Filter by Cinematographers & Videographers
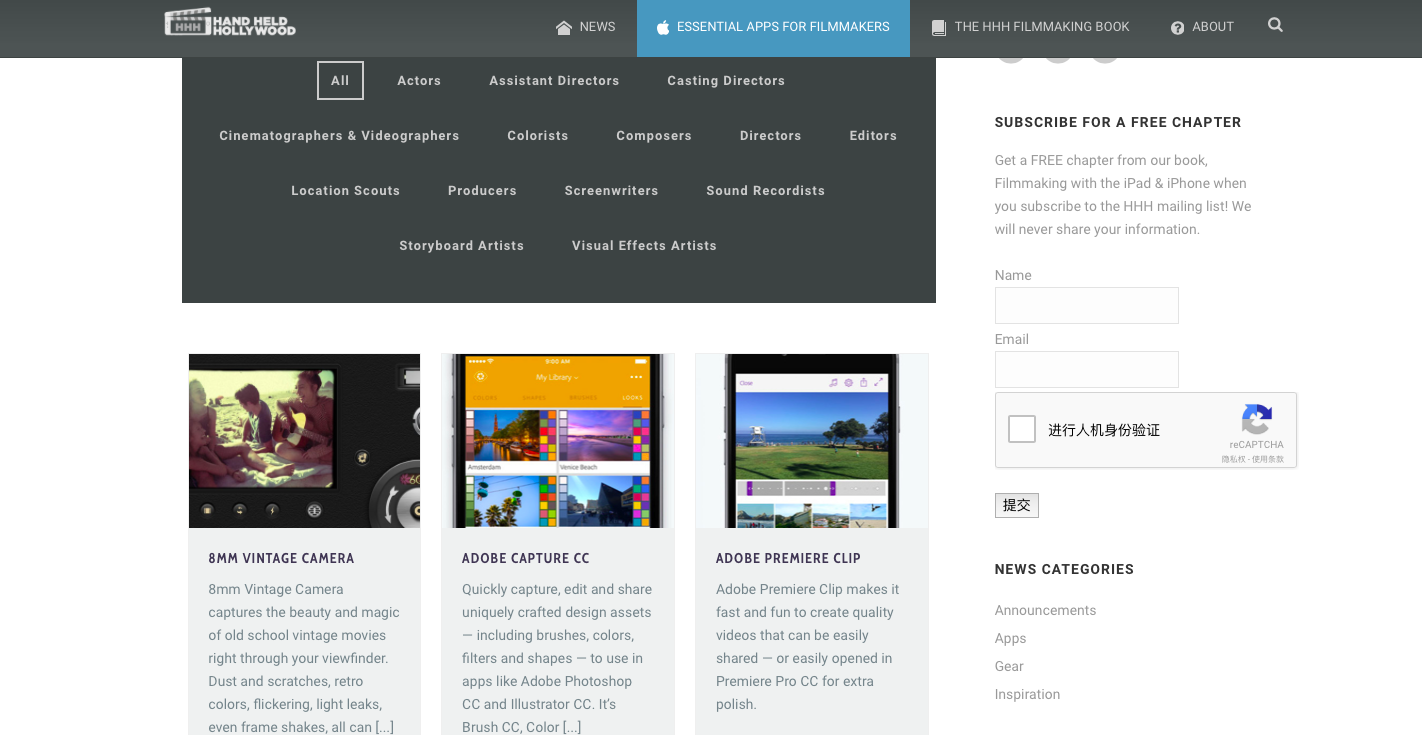The image size is (1422, 735). [339, 136]
